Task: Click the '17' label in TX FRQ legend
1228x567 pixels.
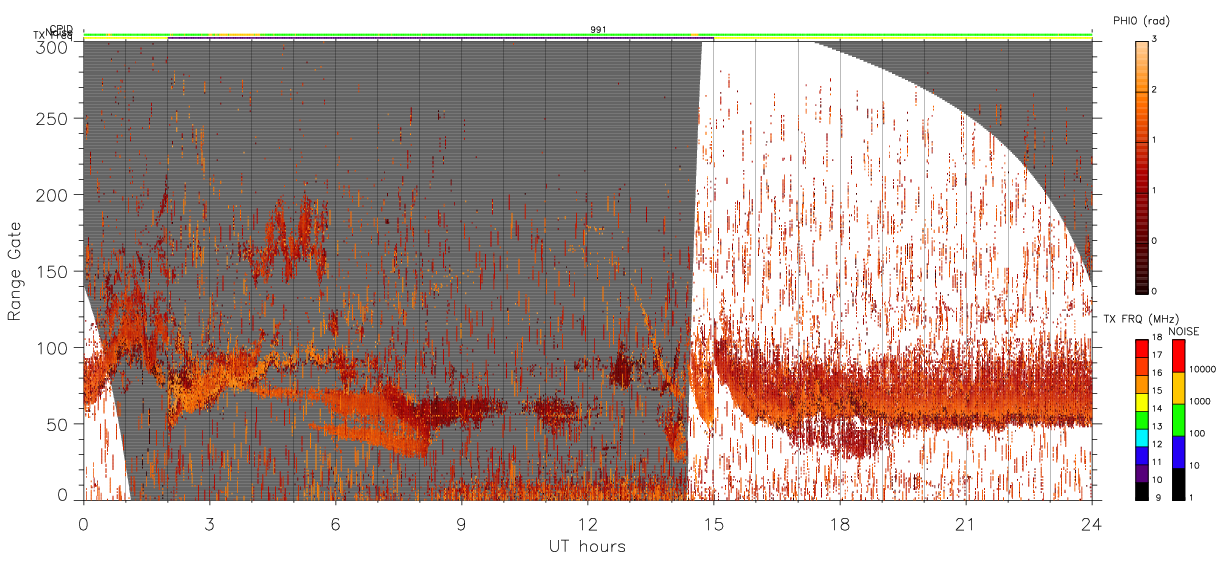Action: click(1157, 355)
